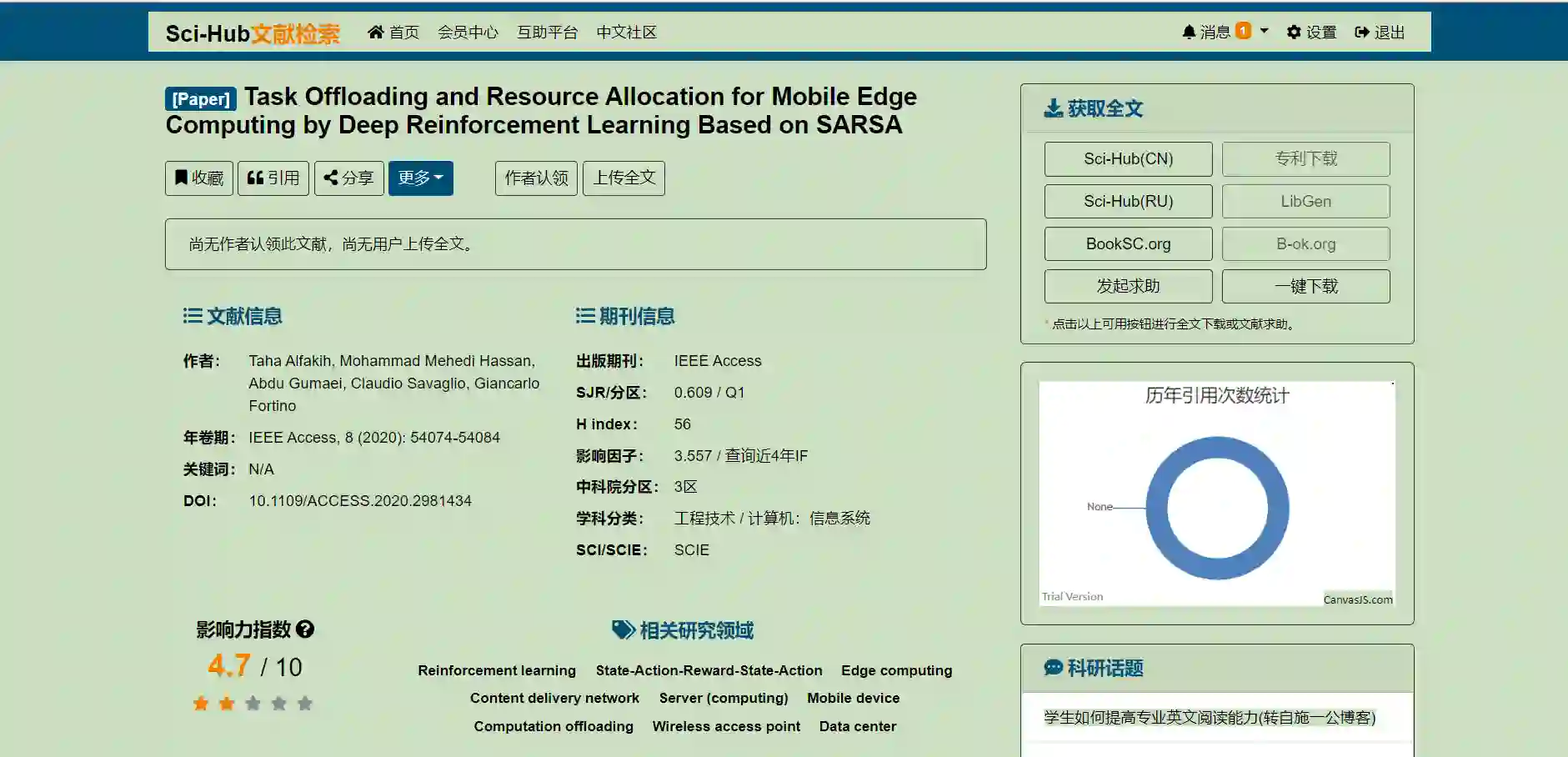Viewport: 1568px width, 757px height.
Task: Share the paper via 分享 button
Action: coord(349,178)
